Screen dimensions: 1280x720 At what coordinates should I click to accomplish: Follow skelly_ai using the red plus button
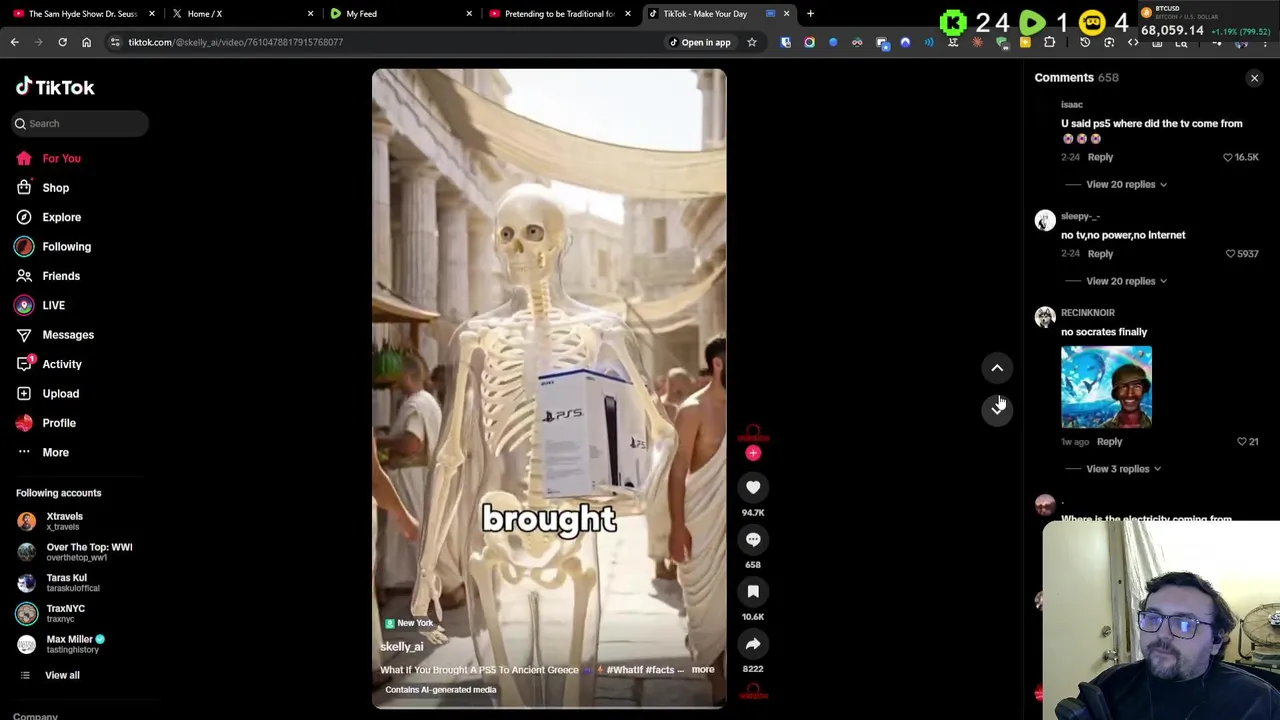(753, 453)
